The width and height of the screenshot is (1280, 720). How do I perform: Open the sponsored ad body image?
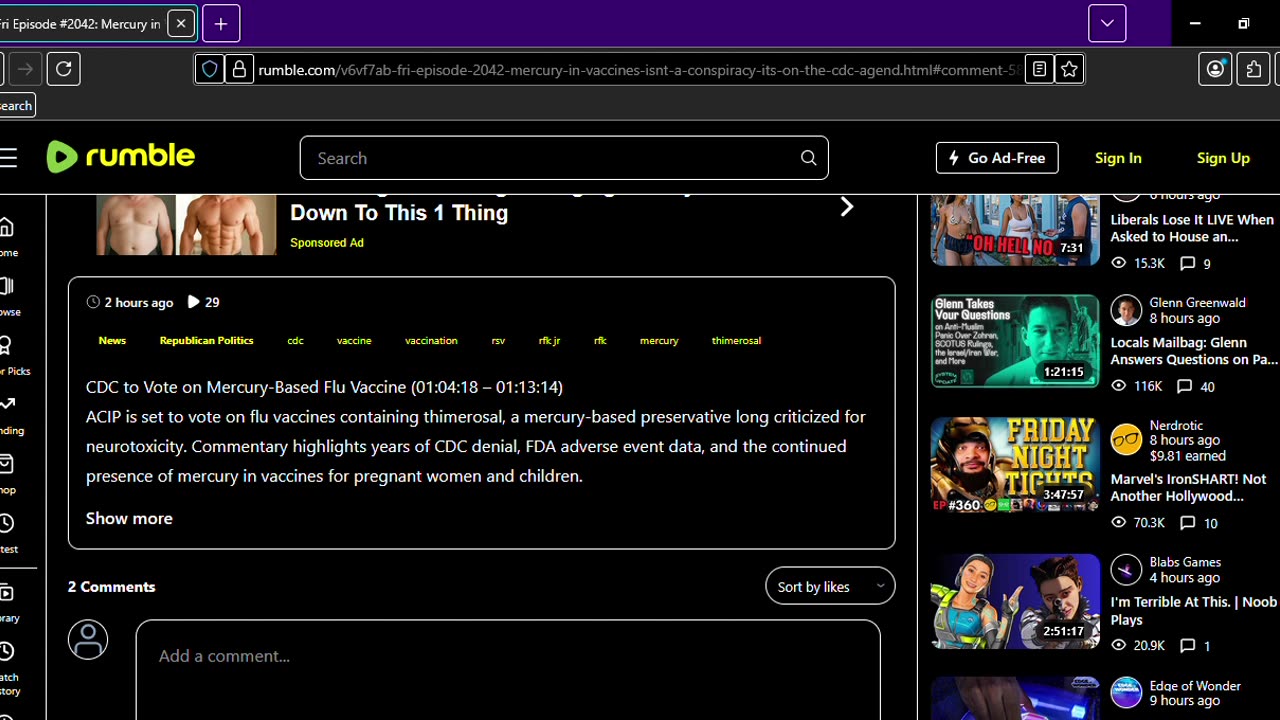186,224
